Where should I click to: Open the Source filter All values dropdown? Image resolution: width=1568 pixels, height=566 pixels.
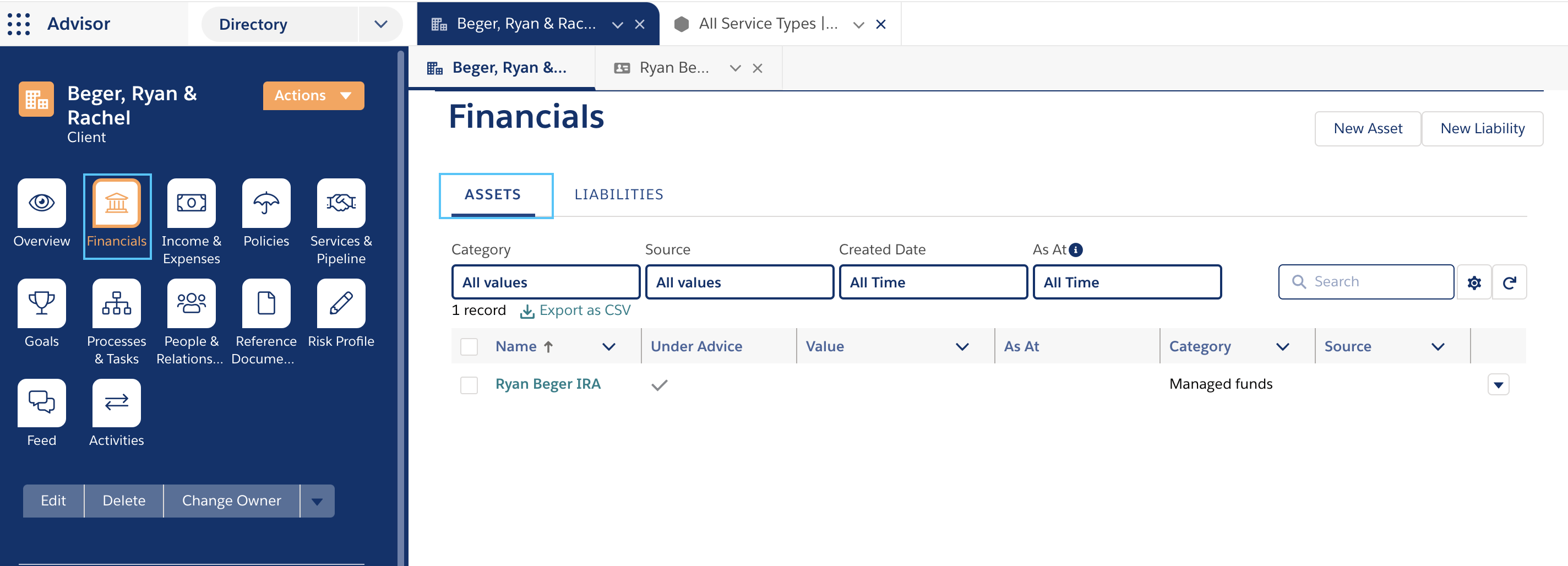click(739, 282)
